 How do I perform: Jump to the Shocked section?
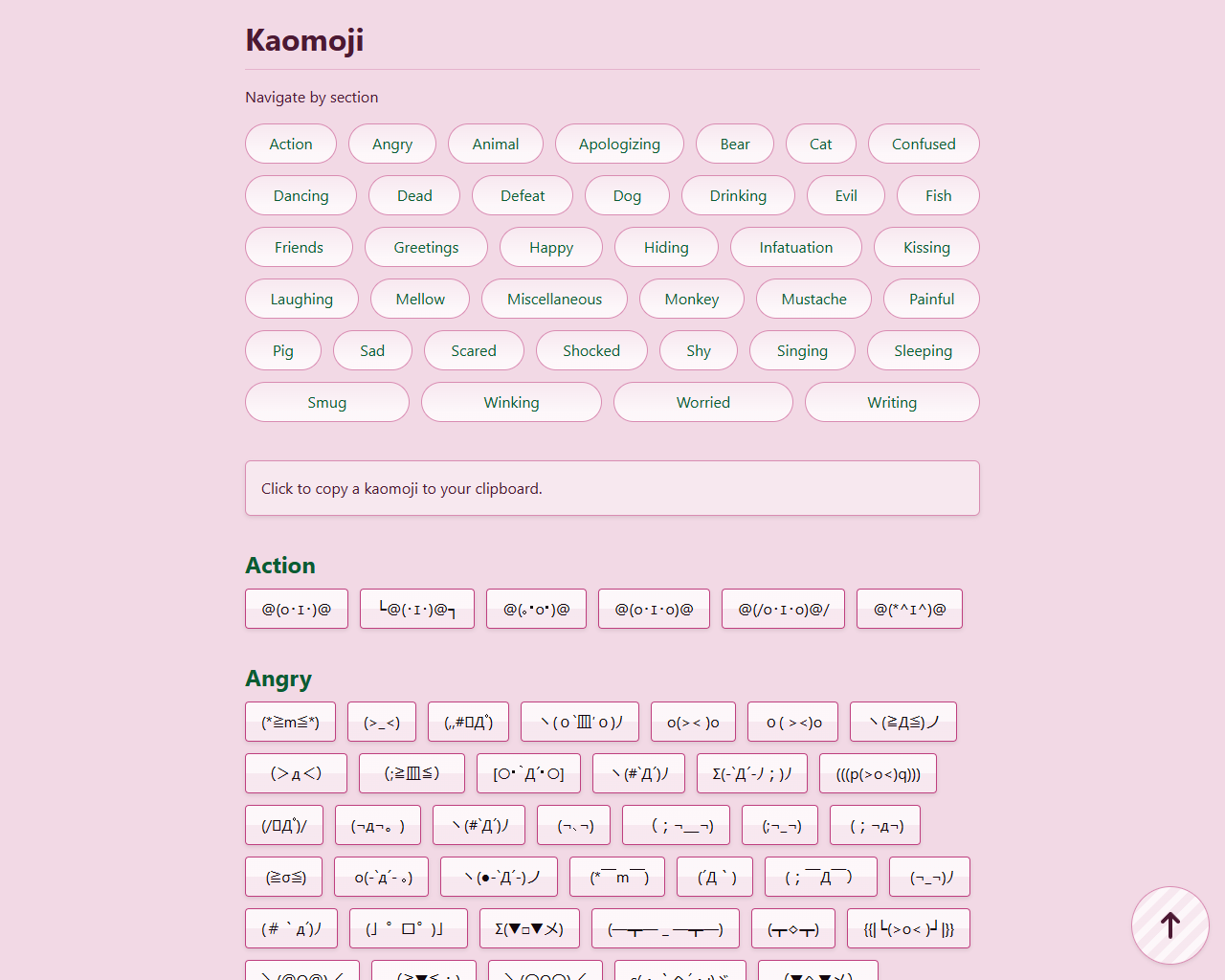click(x=591, y=350)
